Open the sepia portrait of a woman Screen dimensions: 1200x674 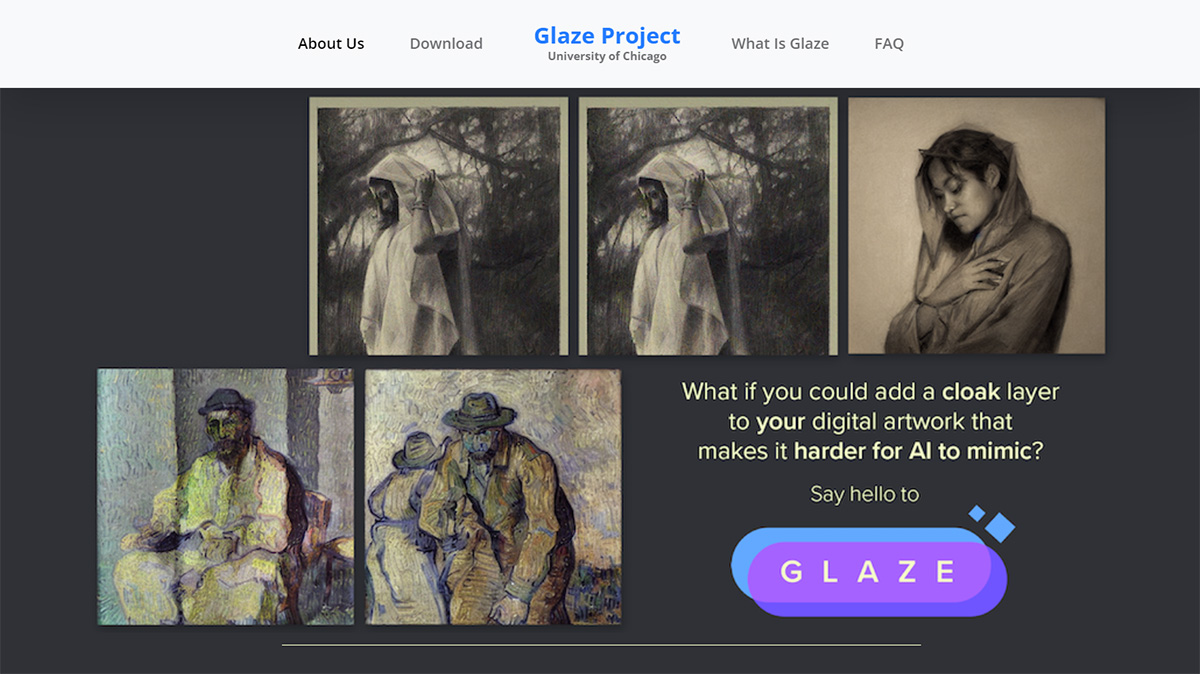tap(976, 225)
